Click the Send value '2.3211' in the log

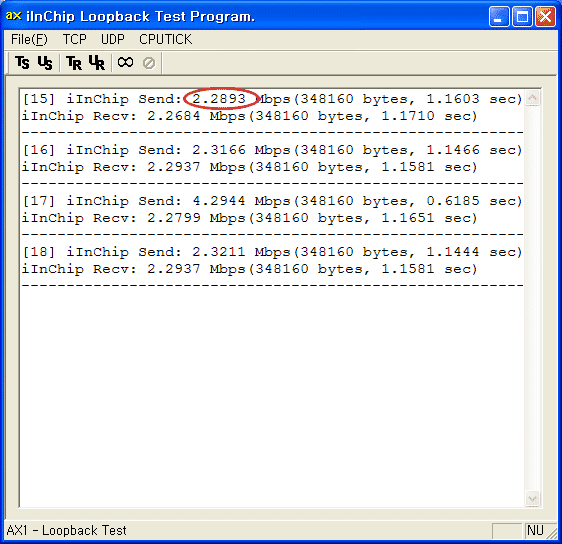pos(219,252)
